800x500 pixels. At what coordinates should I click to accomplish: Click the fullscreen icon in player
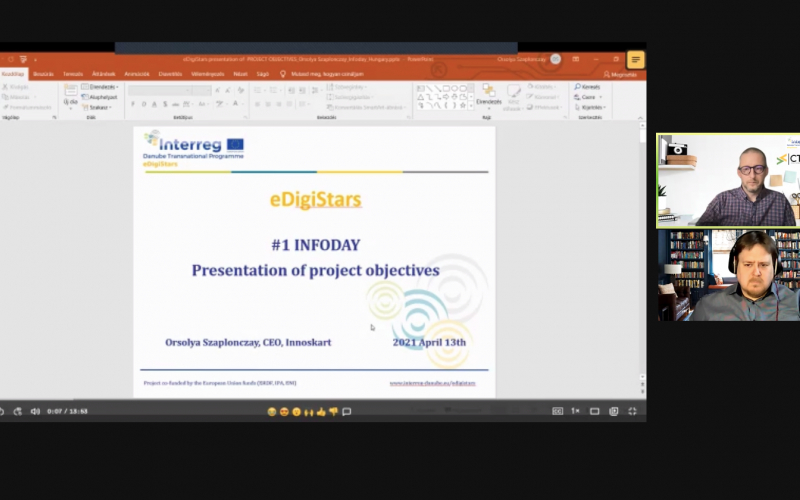[x=632, y=411]
